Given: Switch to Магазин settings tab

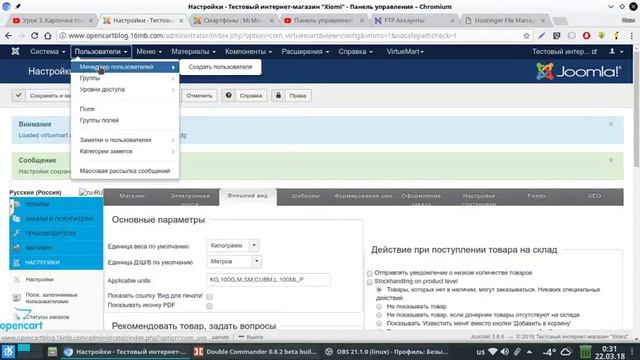Looking at the screenshot, I should 132,196.
